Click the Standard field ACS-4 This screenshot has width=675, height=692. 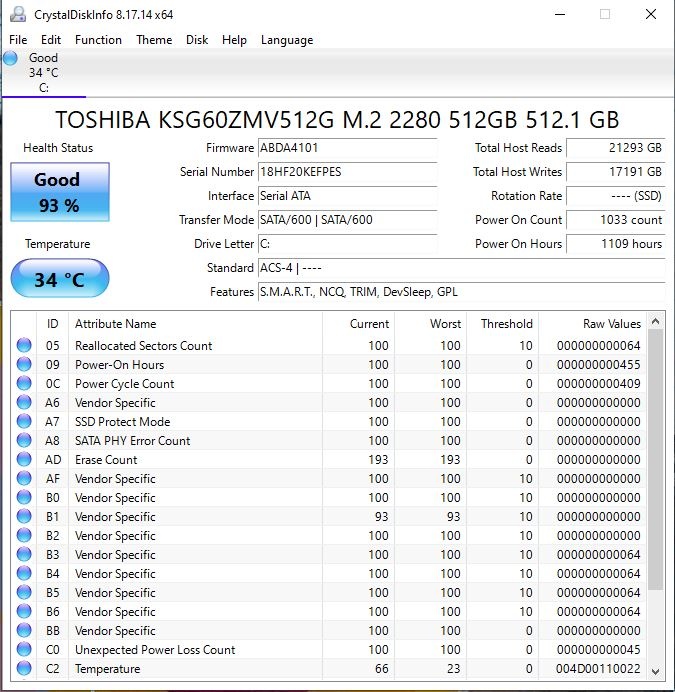point(461,268)
